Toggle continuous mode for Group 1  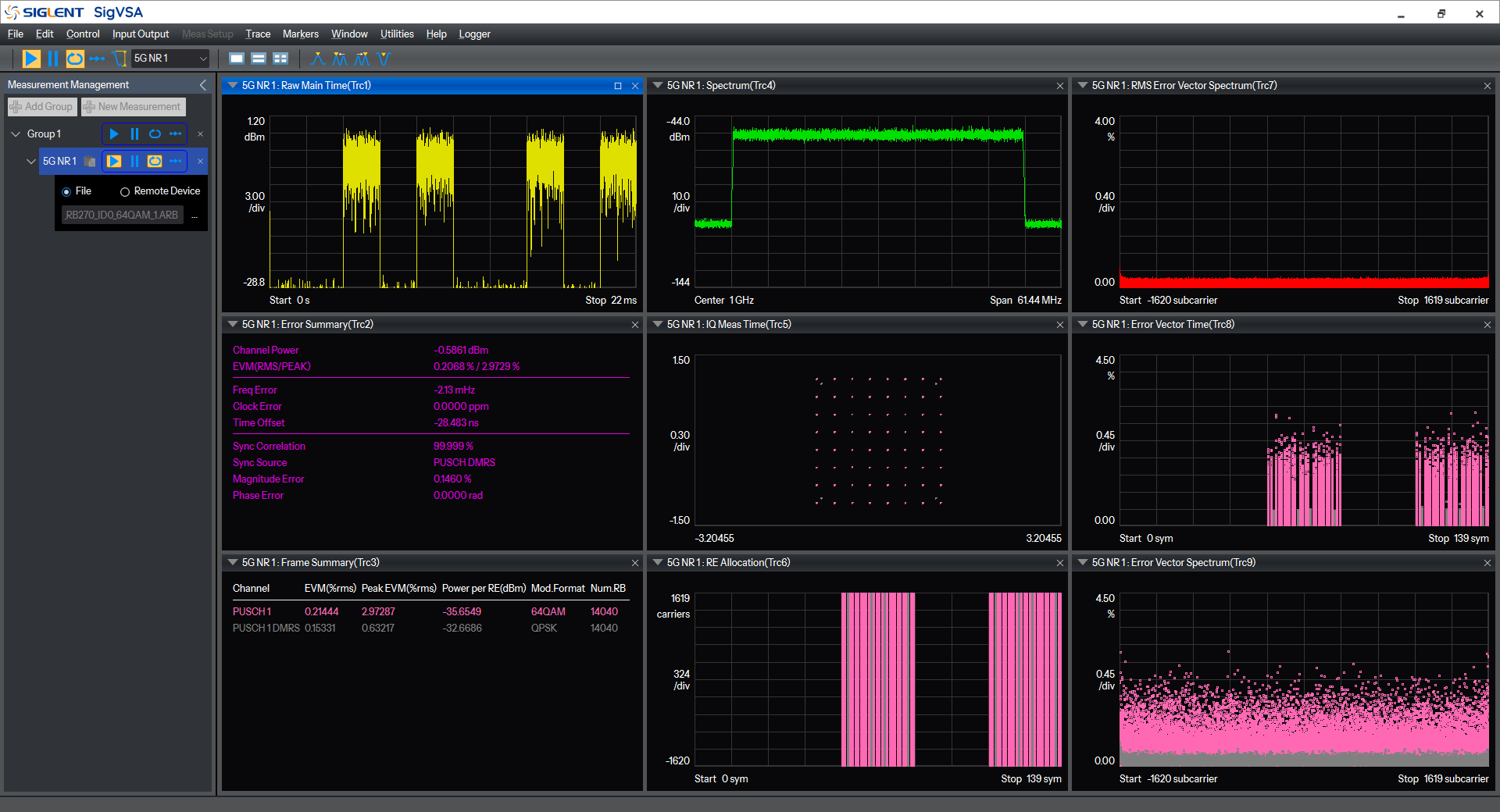tap(155, 134)
